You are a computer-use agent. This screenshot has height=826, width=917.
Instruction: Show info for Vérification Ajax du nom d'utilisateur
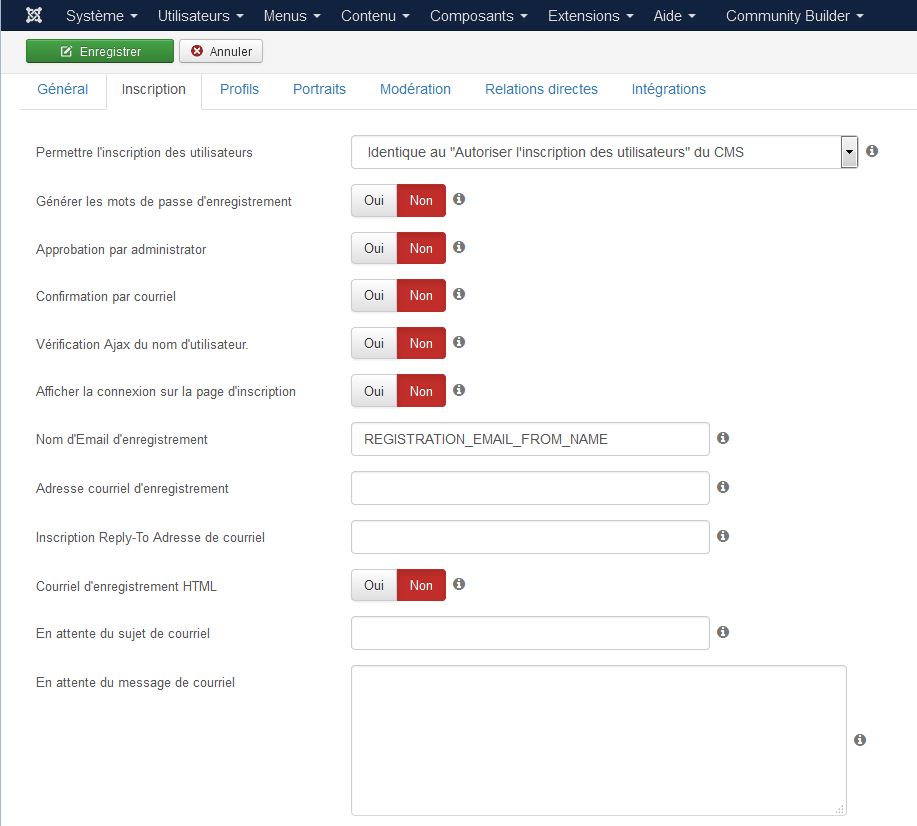click(459, 342)
